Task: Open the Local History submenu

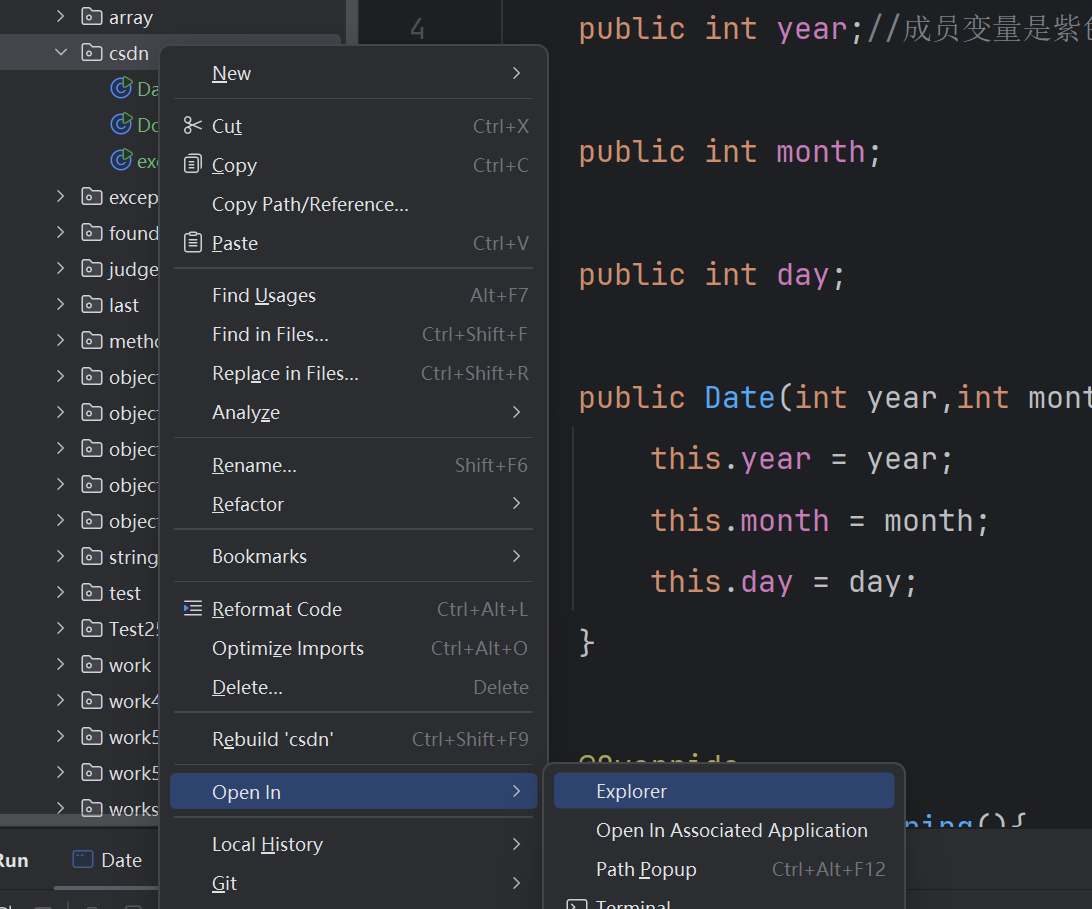Action: [353, 844]
